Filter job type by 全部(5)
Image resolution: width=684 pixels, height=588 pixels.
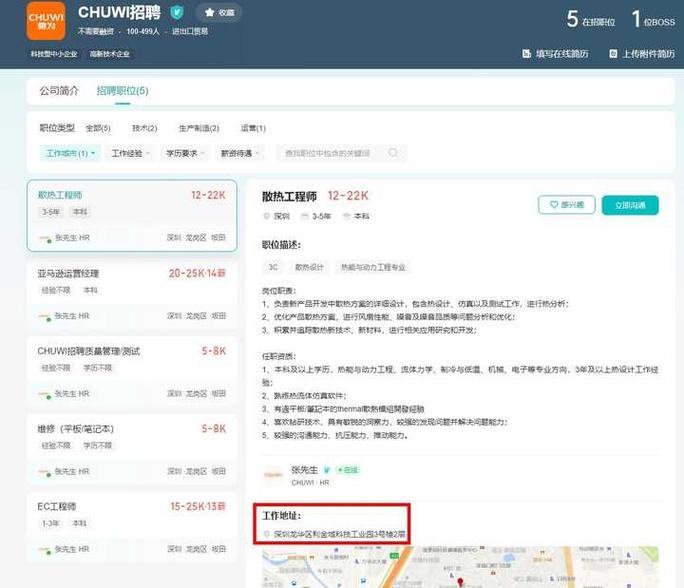click(x=98, y=128)
